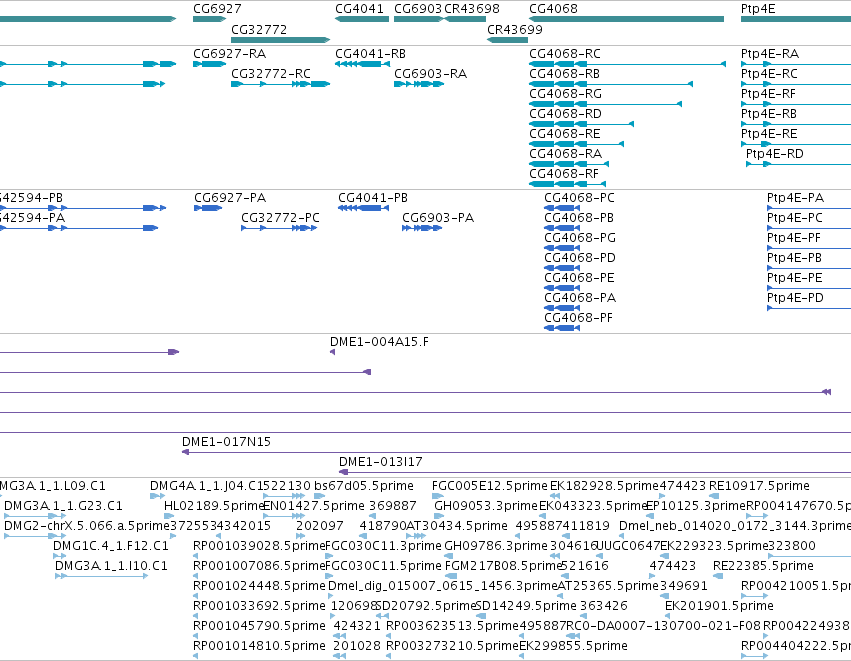The height and width of the screenshot is (661, 851).
Task: Select protein Ptp4E-PB
Action: point(809,268)
